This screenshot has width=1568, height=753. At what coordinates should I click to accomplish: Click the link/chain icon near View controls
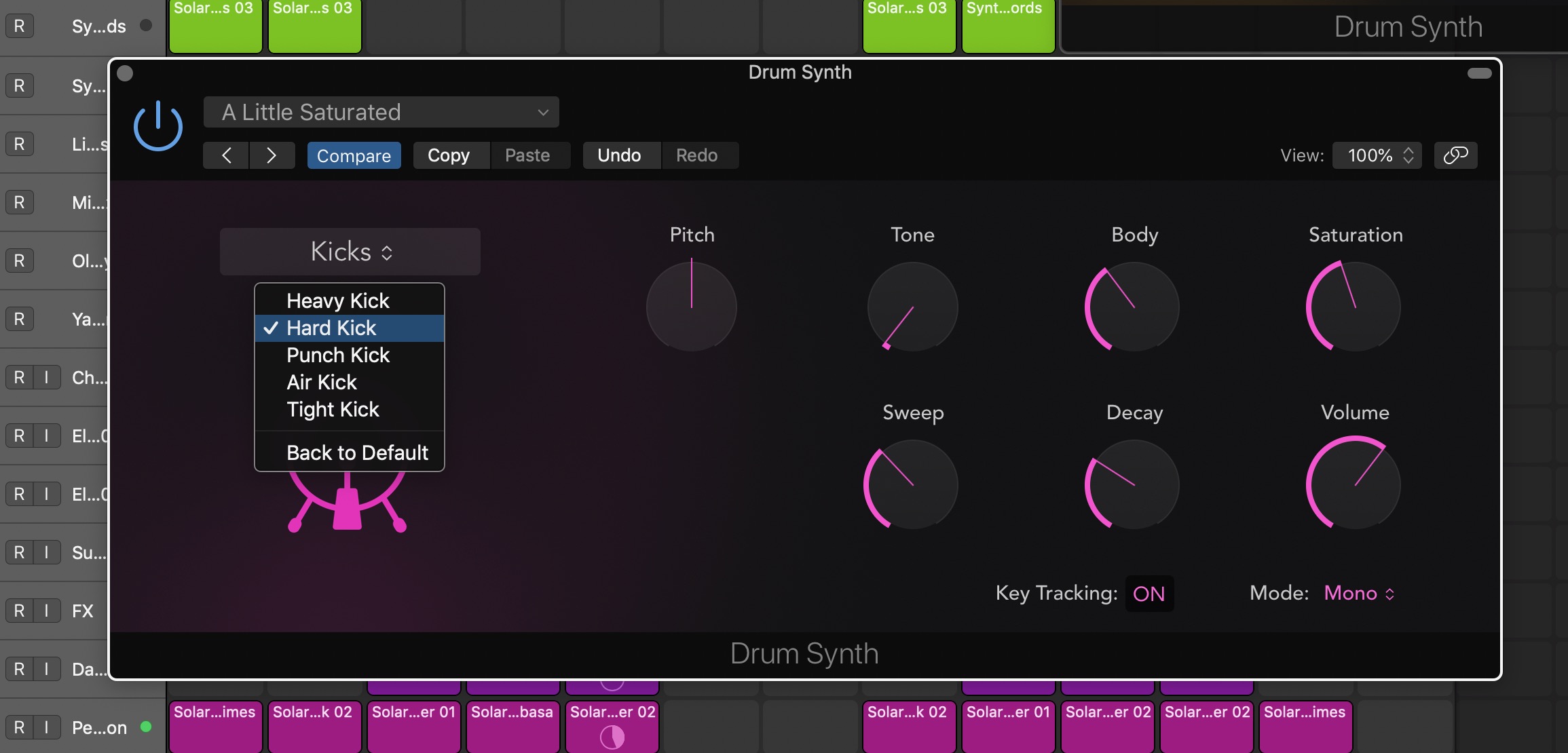[1455, 155]
